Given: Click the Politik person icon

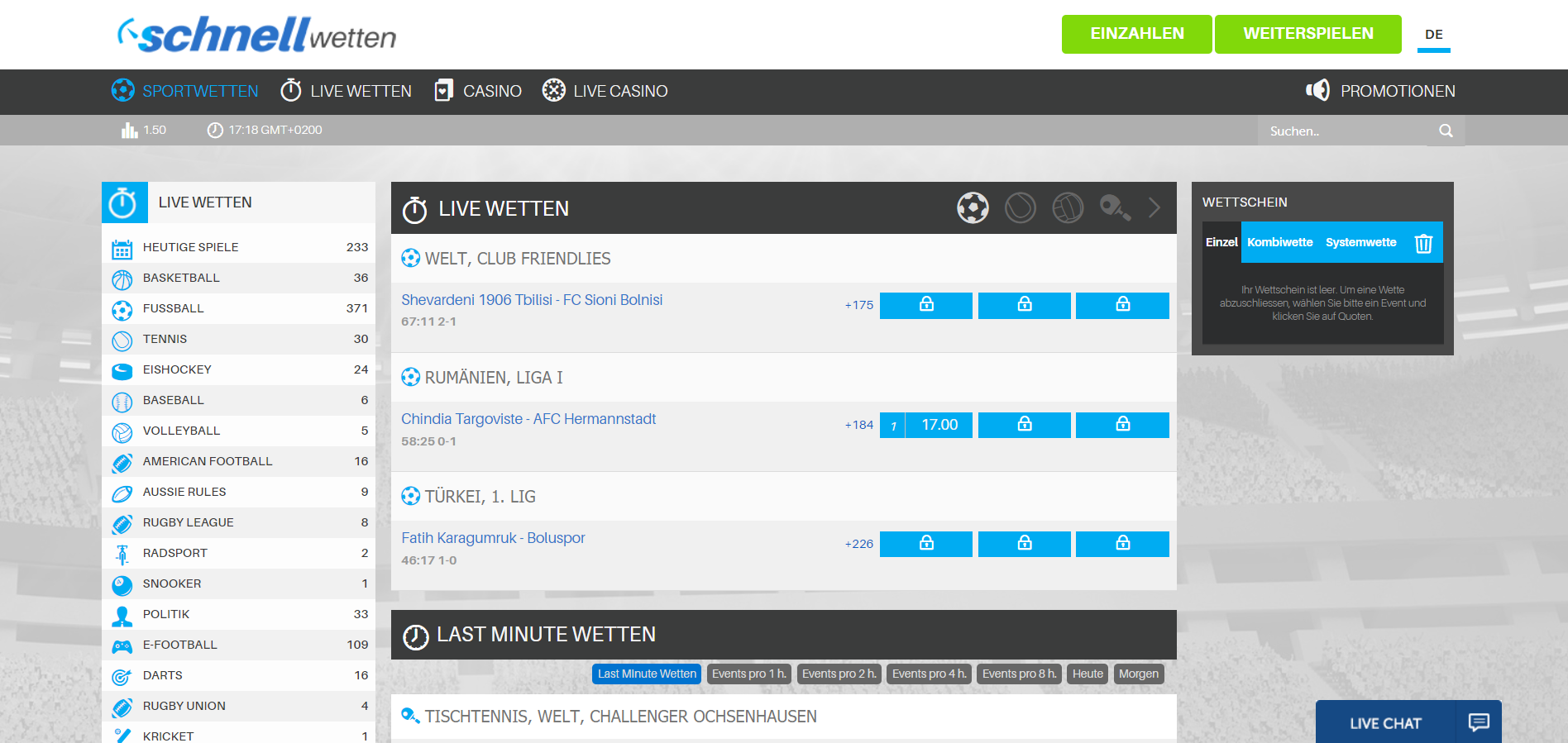Looking at the screenshot, I should click(122, 616).
